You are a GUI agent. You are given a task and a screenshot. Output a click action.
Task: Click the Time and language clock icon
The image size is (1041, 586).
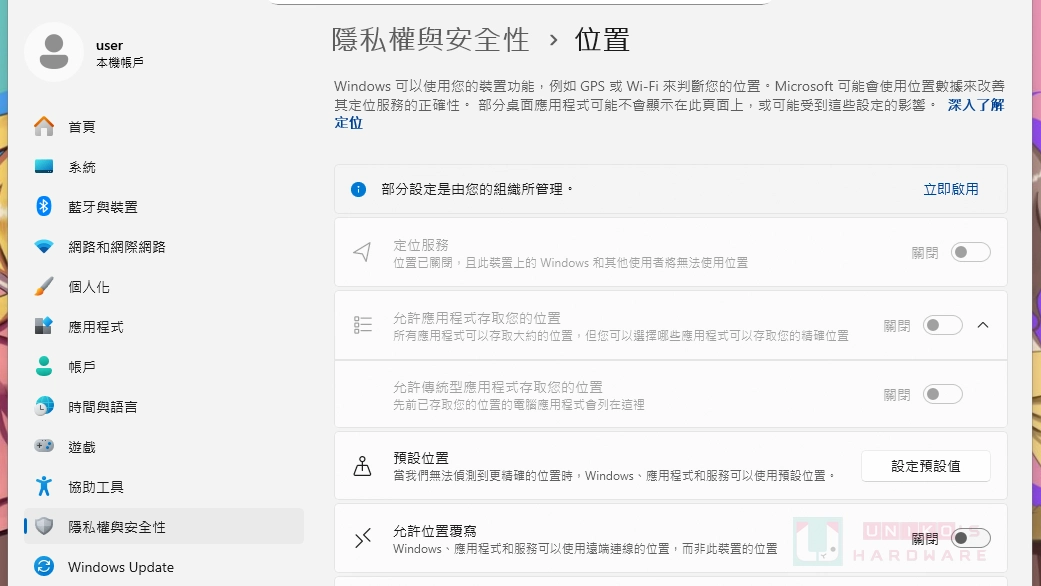point(44,406)
